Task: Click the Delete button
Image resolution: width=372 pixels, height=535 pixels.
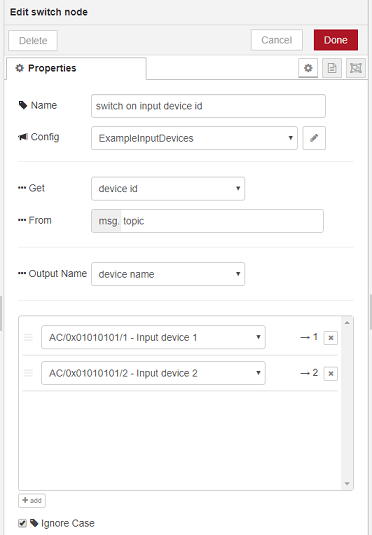Action: 33,41
